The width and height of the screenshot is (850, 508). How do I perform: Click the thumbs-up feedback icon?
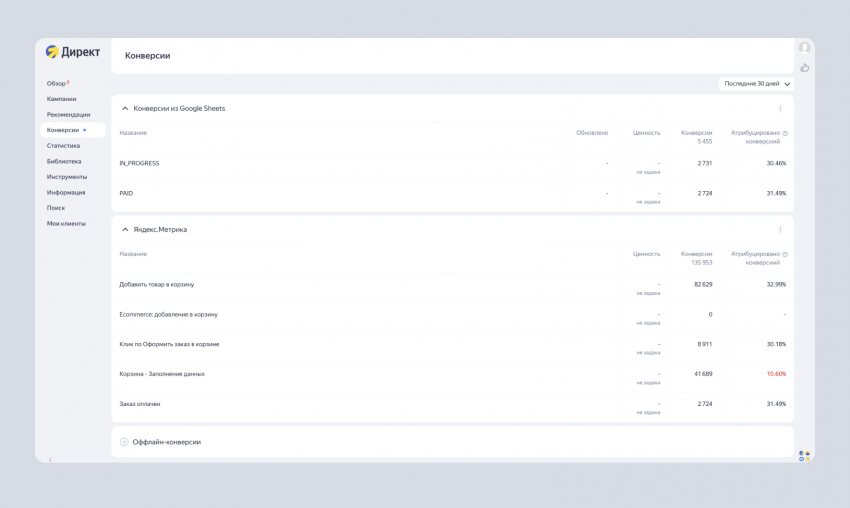click(804, 68)
